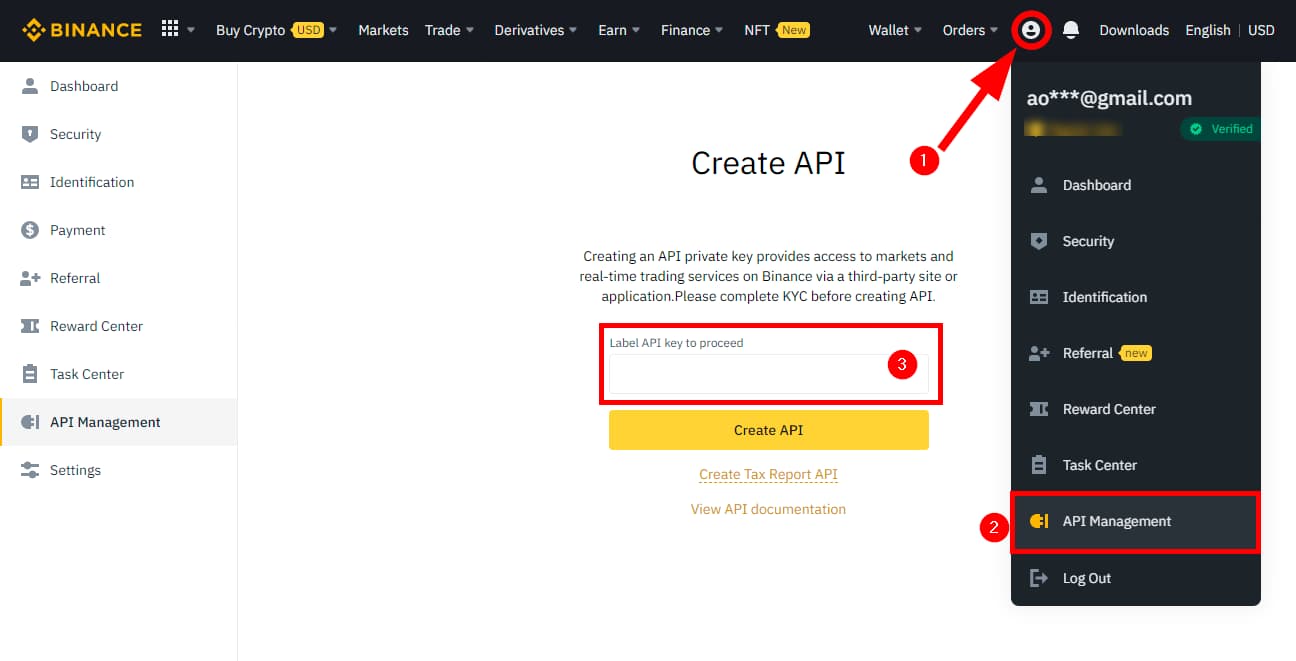
Task: Choose Reward Center text in profile dropdown
Action: click(x=1109, y=409)
